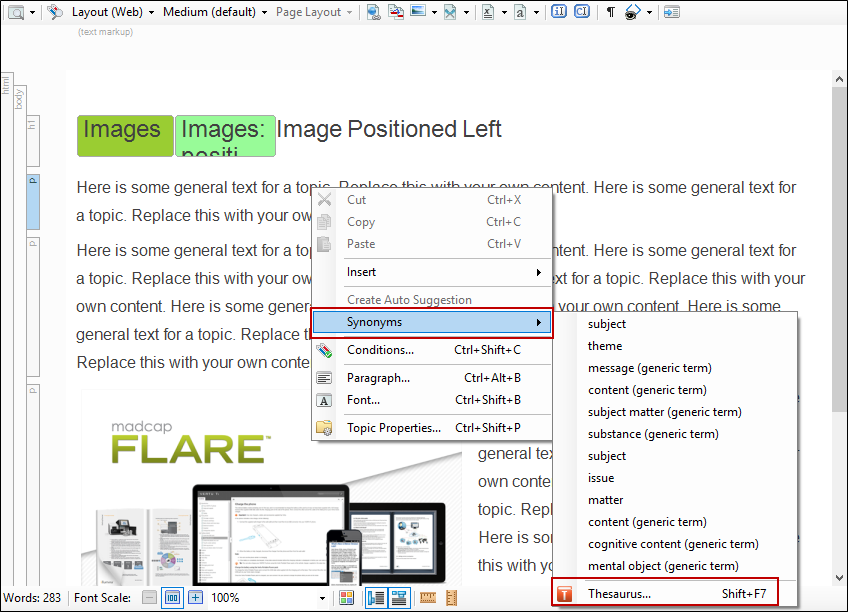Pick synonym 'subject matter (generic term)'
Image resolution: width=848 pixels, height=612 pixels.
click(x=674, y=412)
